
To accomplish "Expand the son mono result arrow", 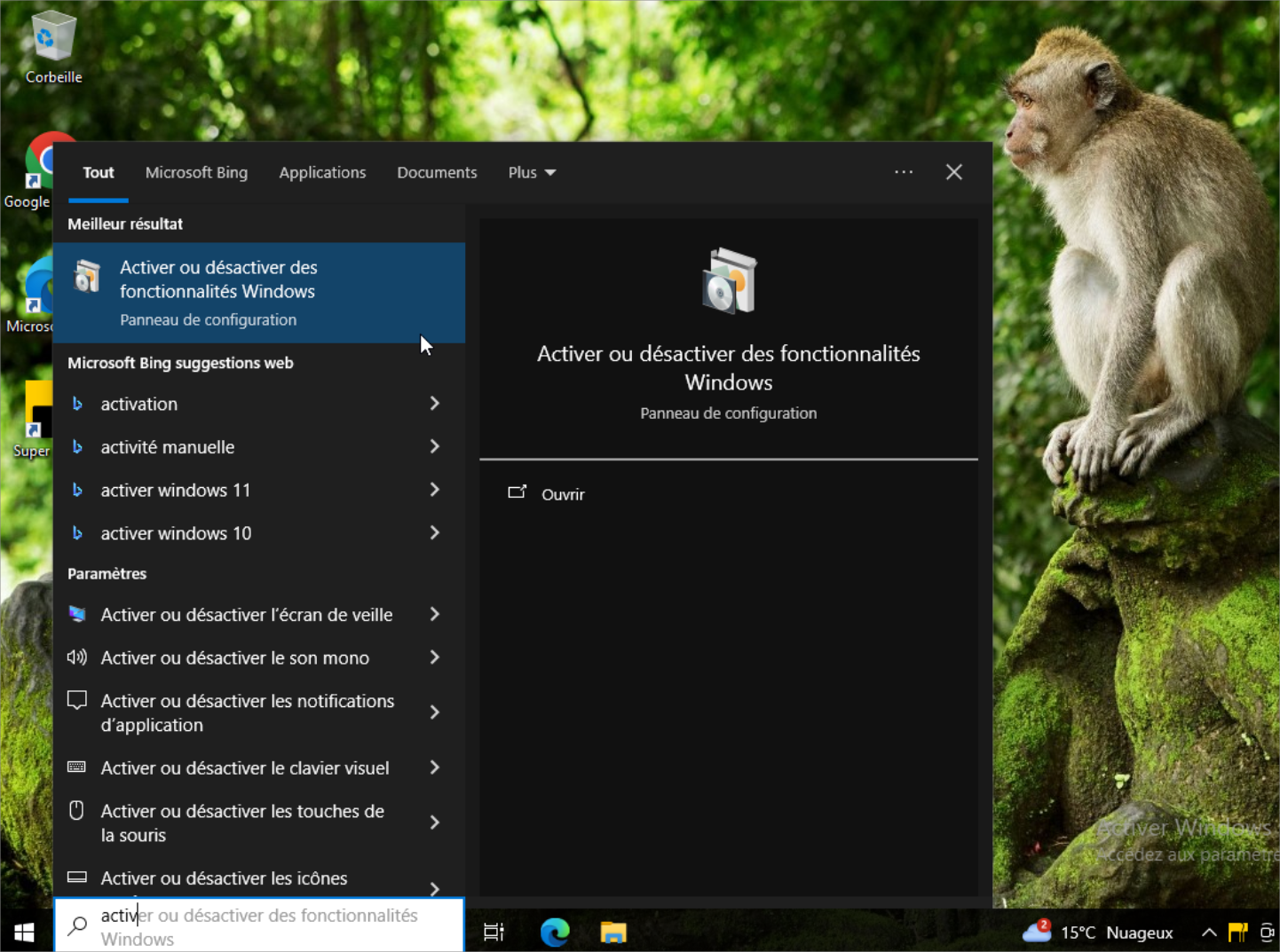I will click(x=435, y=657).
